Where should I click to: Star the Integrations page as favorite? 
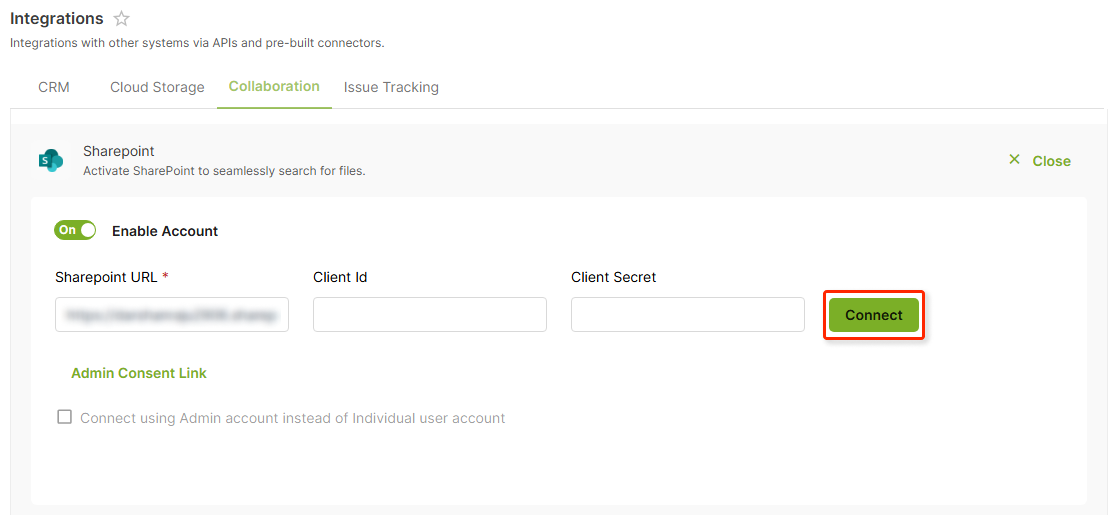point(121,19)
